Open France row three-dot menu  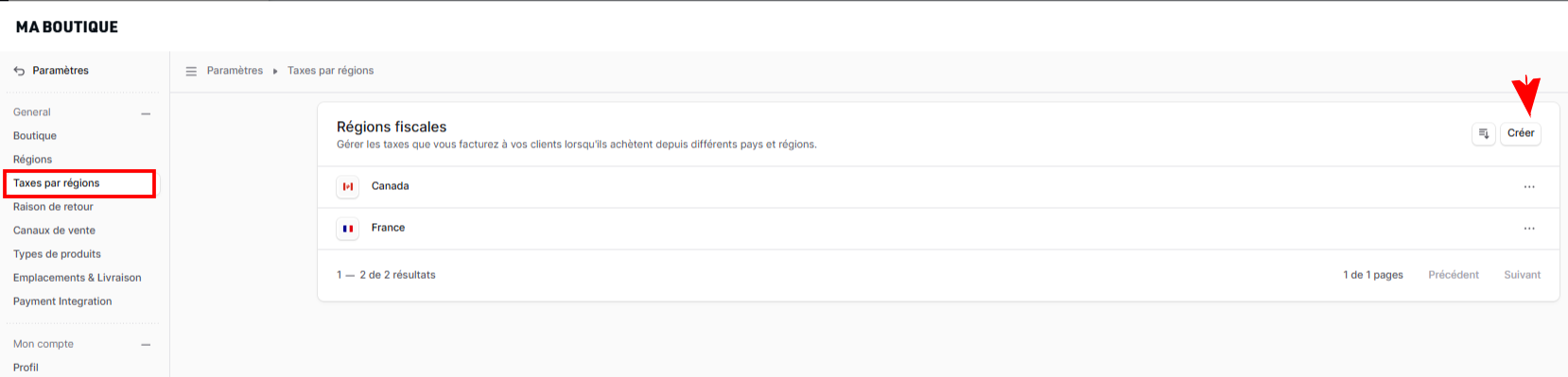click(x=1529, y=229)
